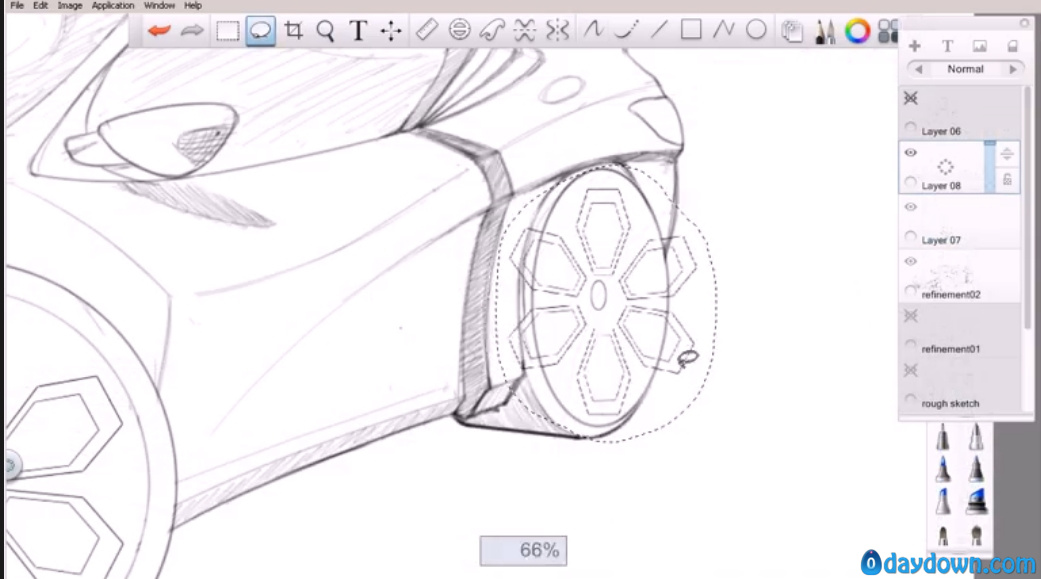Open the Window menu

click(159, 5)
